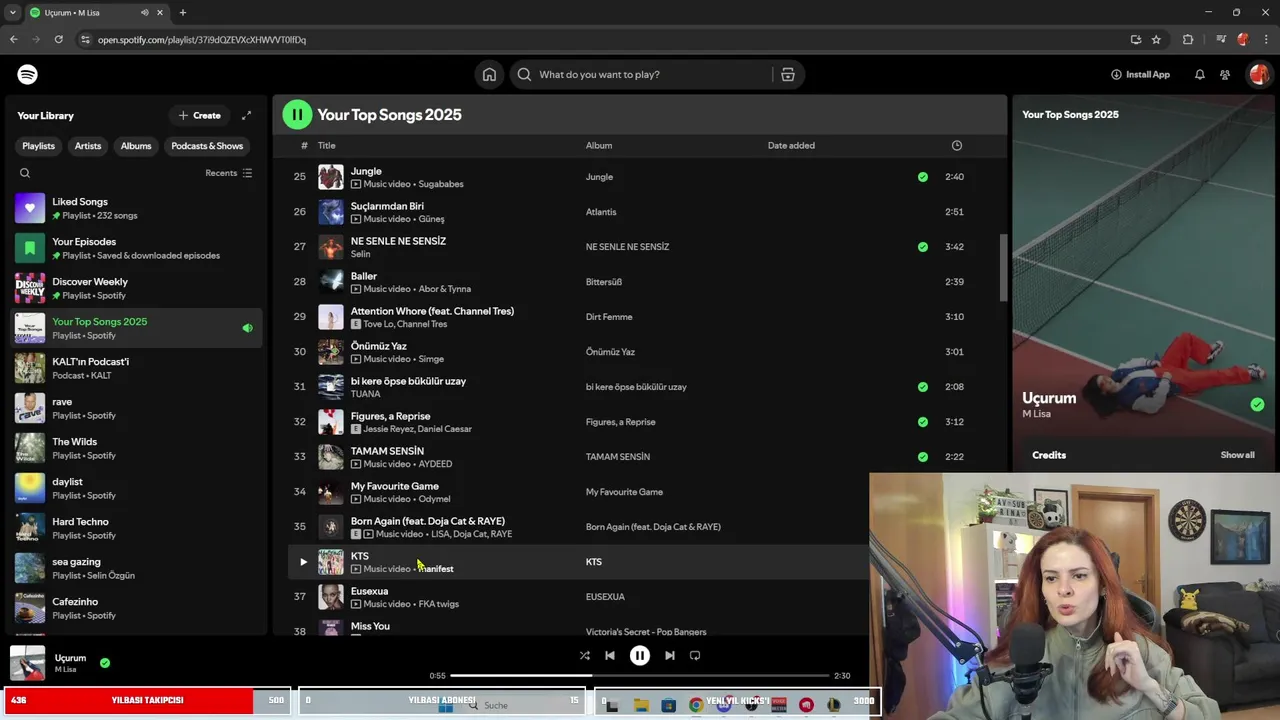Image resolution: width=1280 pixels, height=720 pixels.
Task: Open browser tab search dropdown
Action: [13, 13]
